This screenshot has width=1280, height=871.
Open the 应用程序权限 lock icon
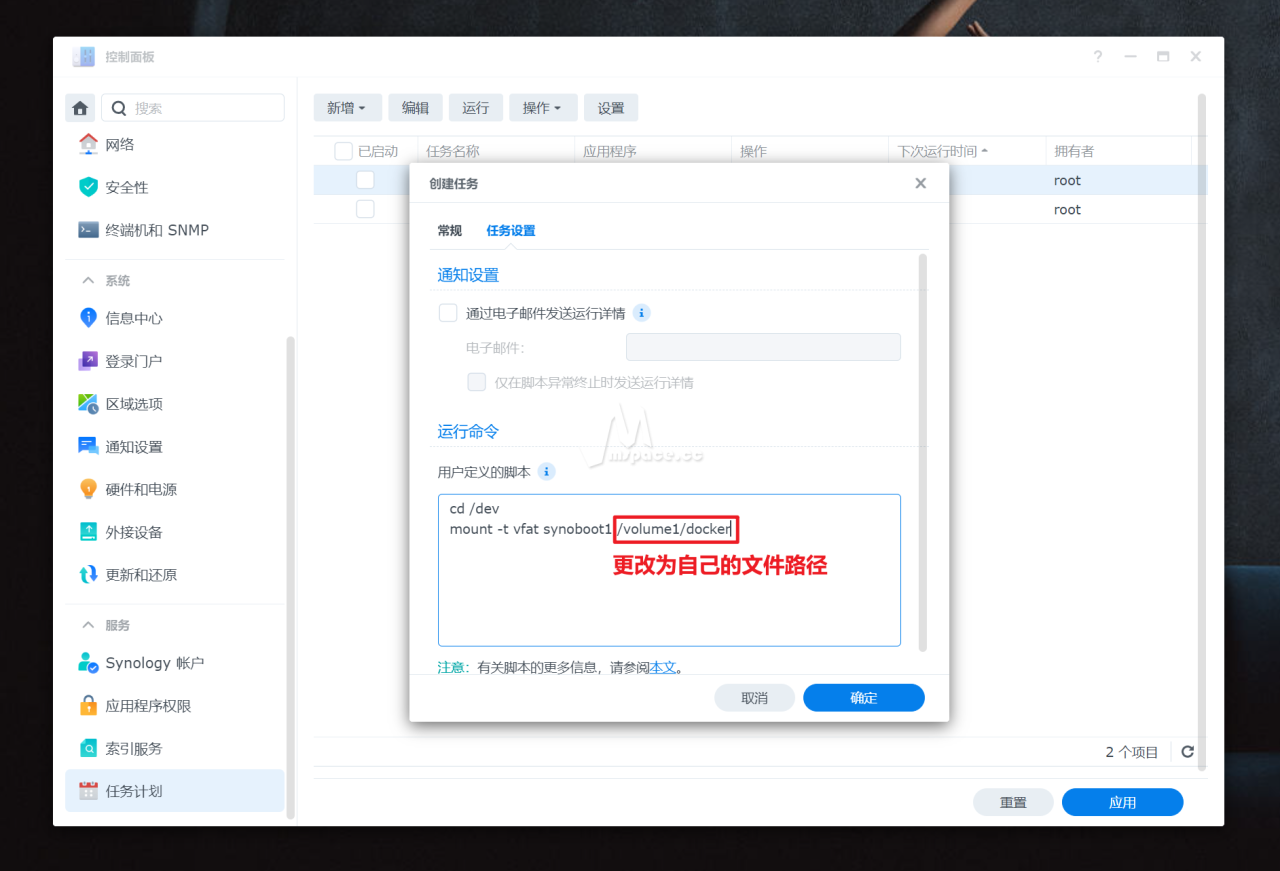pyautogui.click(x=88, y=706)
